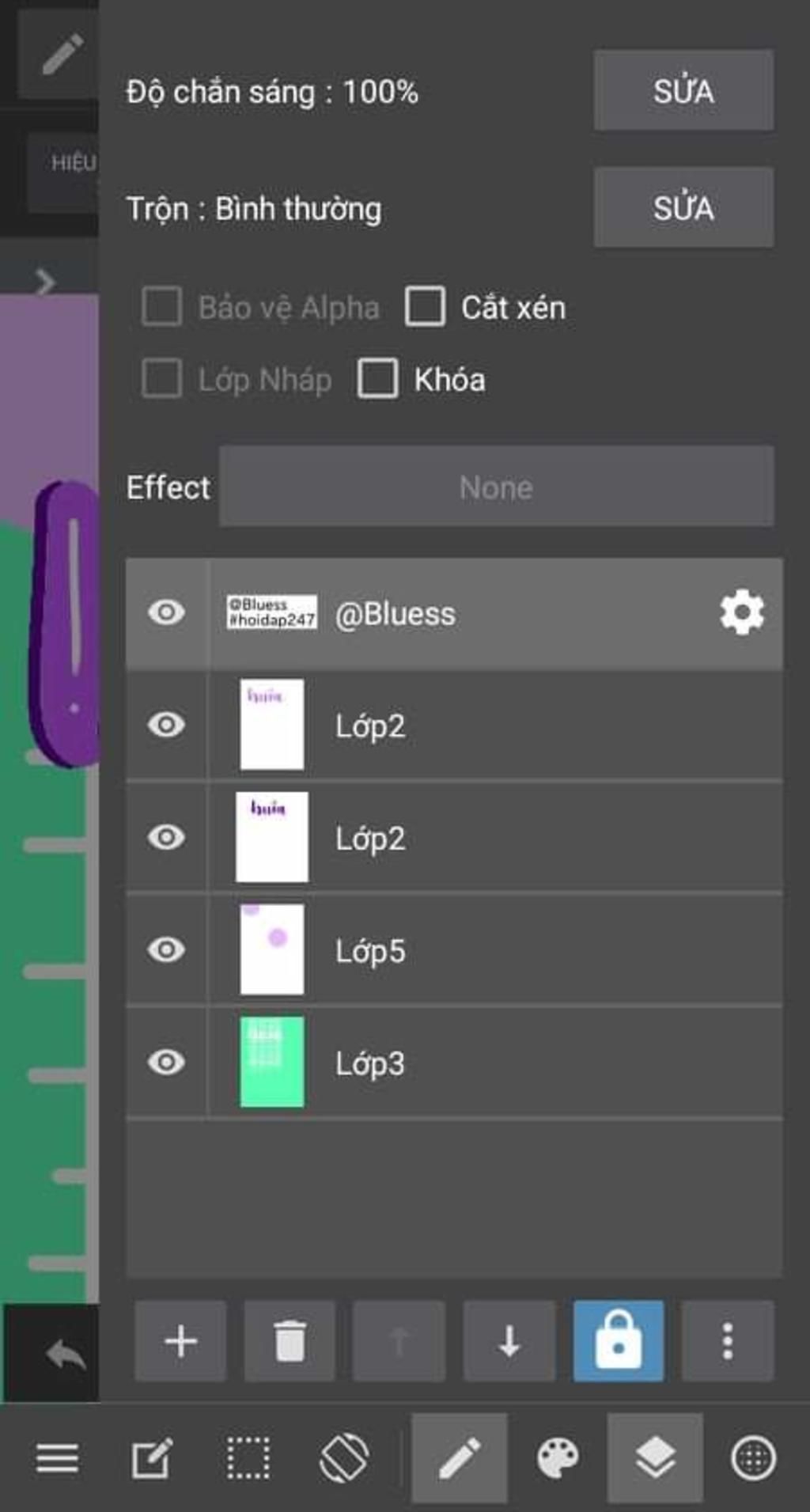Tap the rotate canvas icon

[x=343, y=1458]
